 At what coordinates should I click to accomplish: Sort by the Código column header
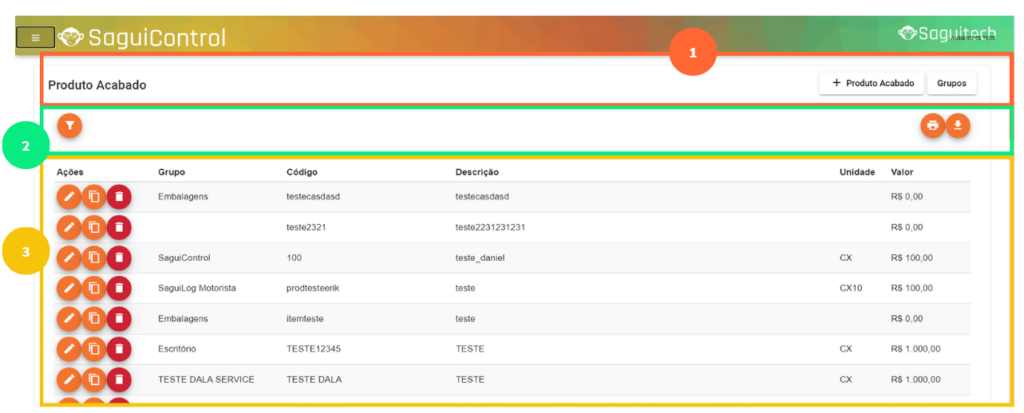(x=301, y=172)
